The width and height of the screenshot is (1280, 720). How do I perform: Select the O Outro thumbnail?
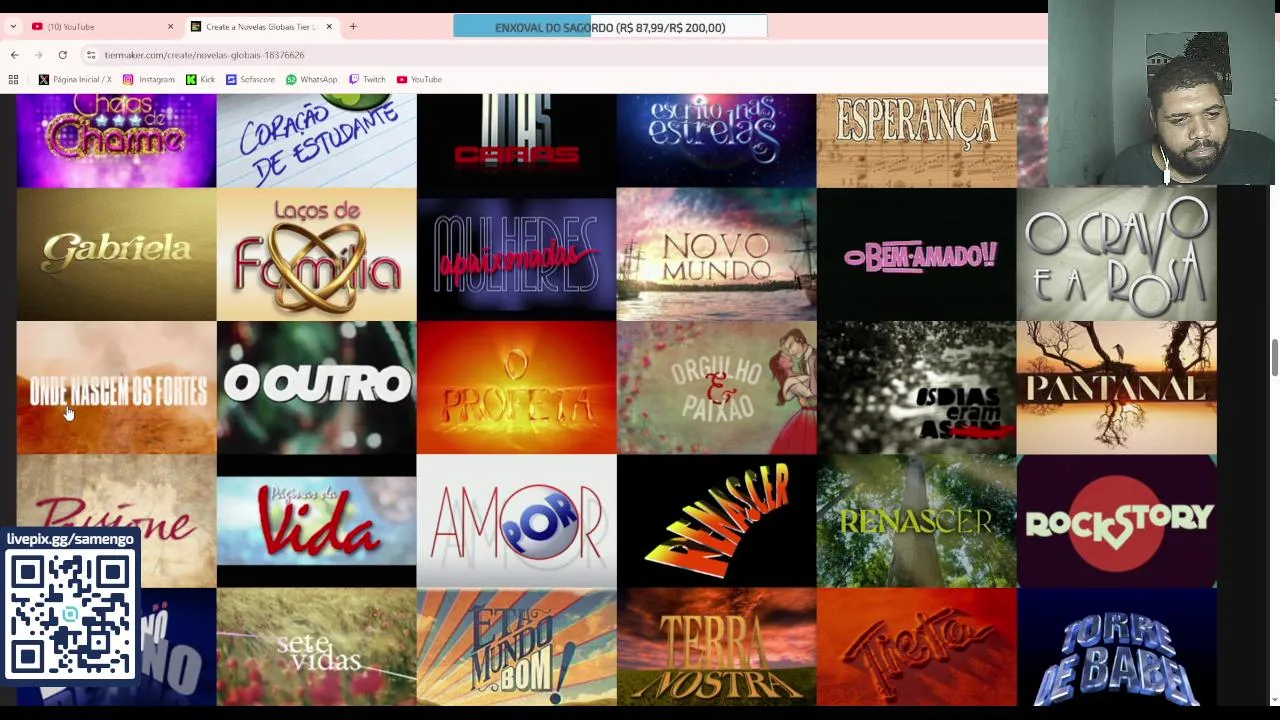click(x=316, y=388)
